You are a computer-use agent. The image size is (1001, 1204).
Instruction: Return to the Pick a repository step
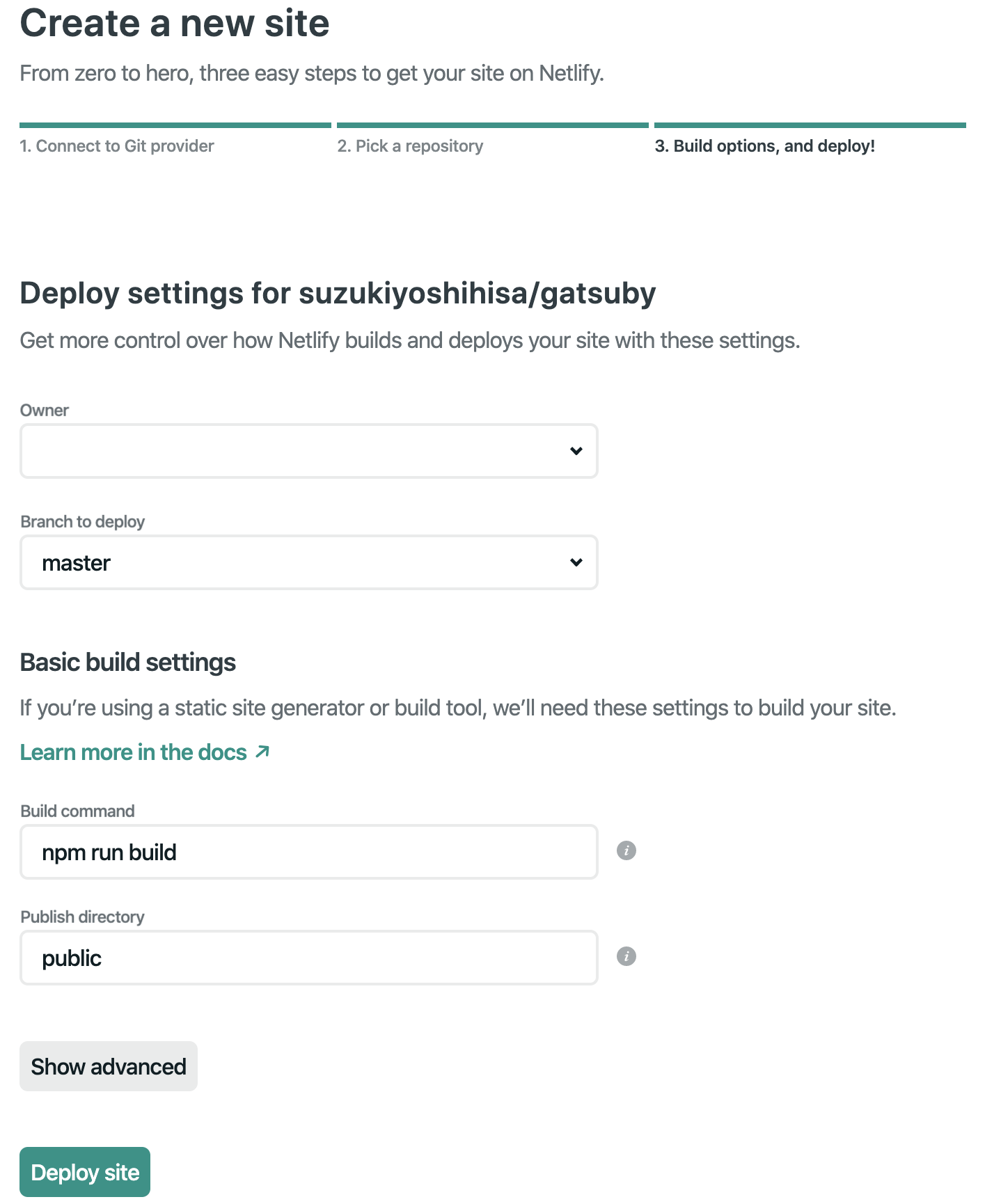(x=410, y=146)
